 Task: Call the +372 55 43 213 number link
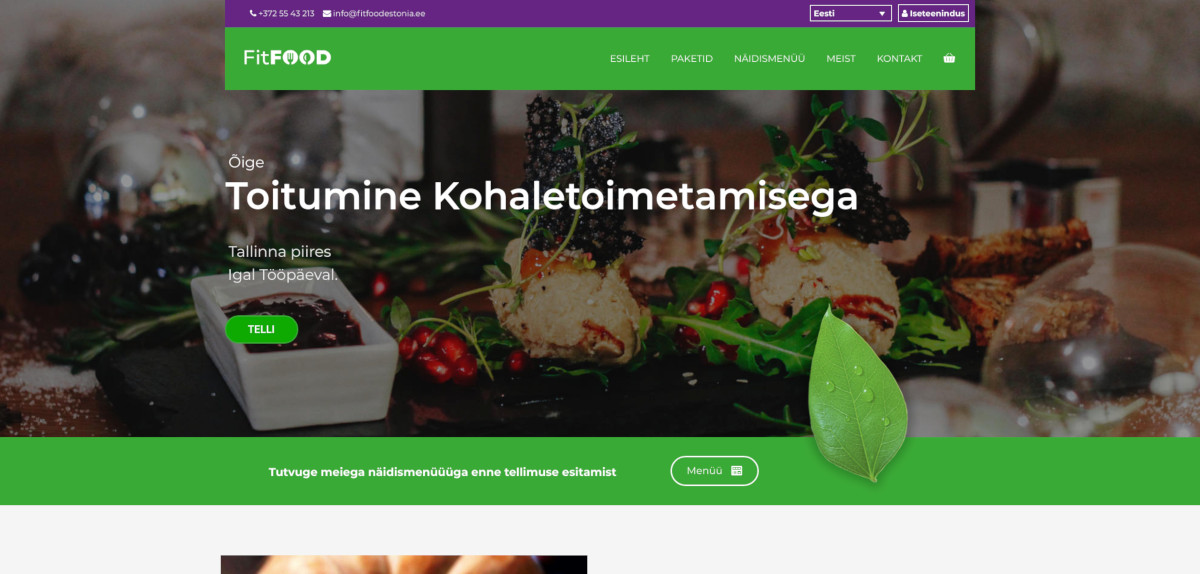(282, 14)
